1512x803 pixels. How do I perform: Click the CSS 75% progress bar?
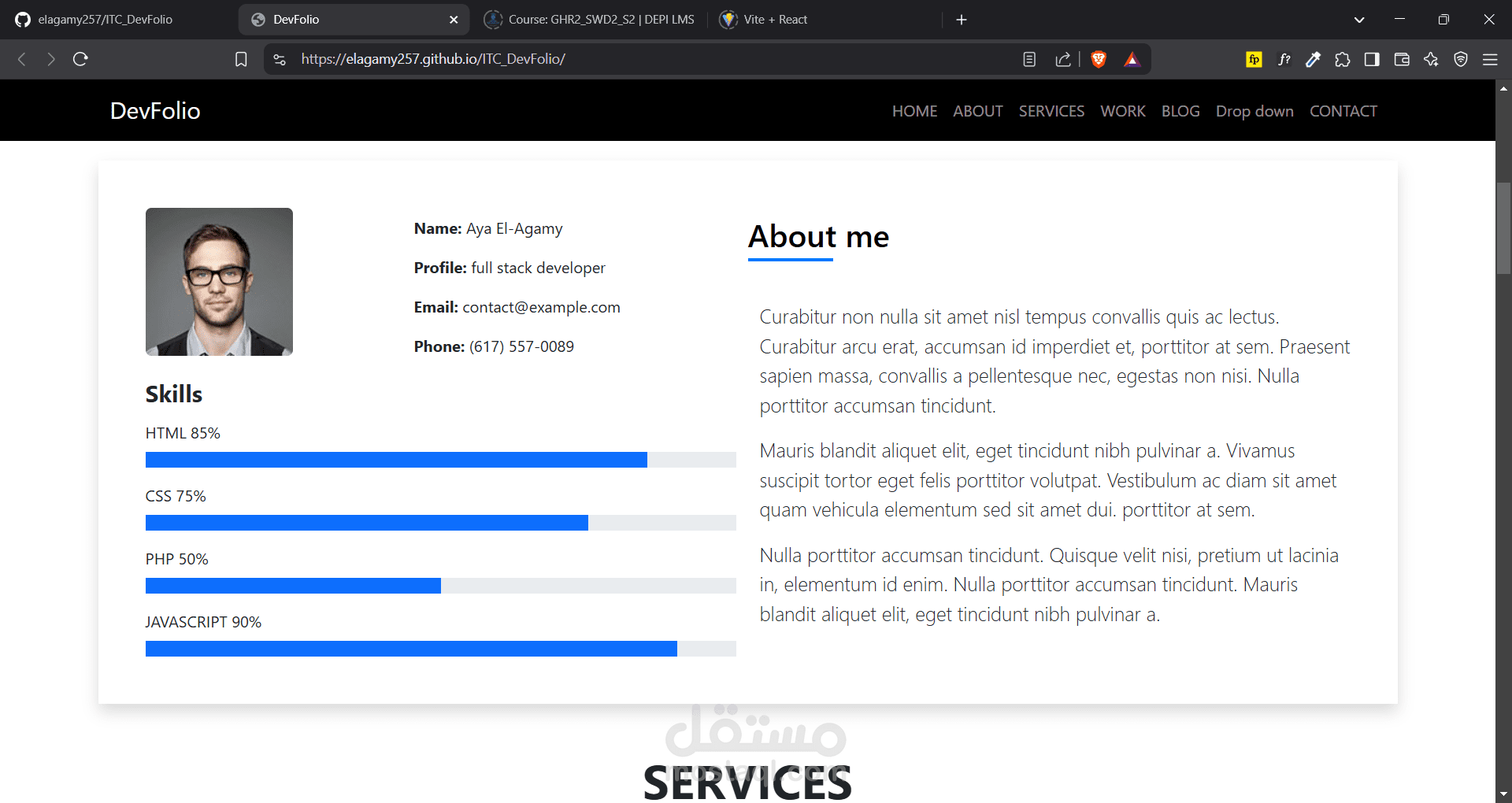441,523
